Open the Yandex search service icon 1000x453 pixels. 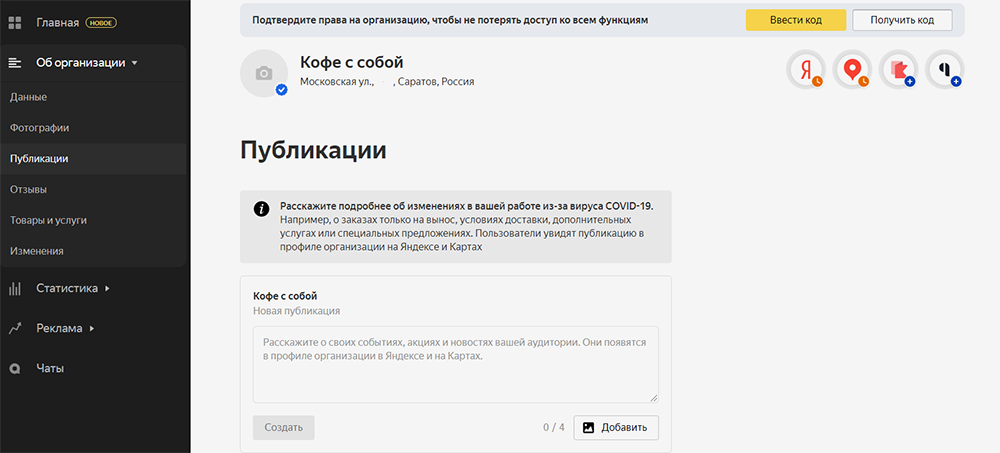pyautogui.click(x=805, y=70)
